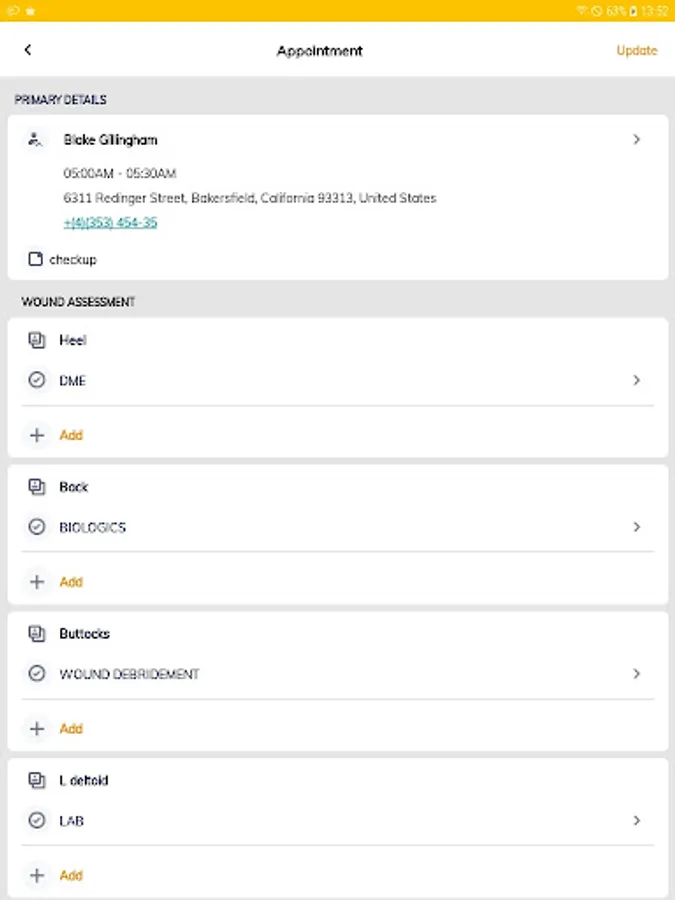Click the patient icon beside Blake Gillingham

coord(36,140)
